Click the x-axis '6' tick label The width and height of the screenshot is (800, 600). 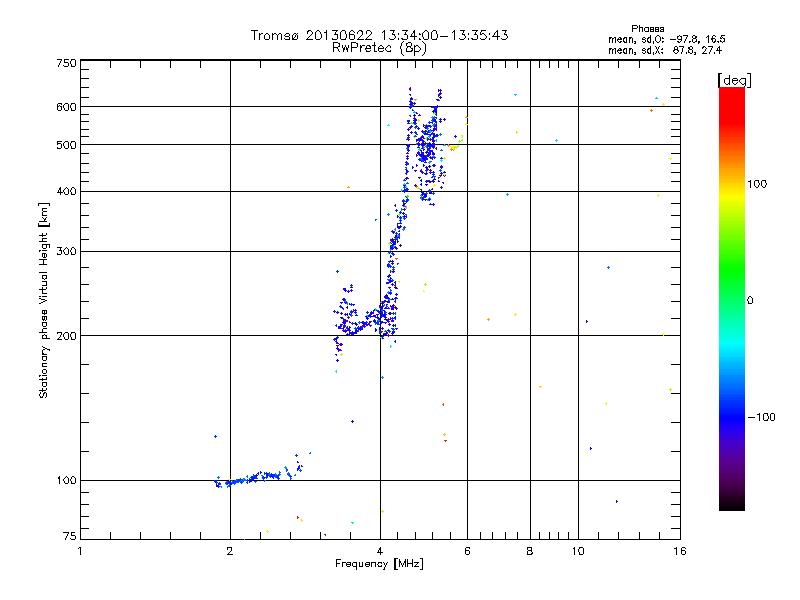pyautogui.click(x=467, y=551)
